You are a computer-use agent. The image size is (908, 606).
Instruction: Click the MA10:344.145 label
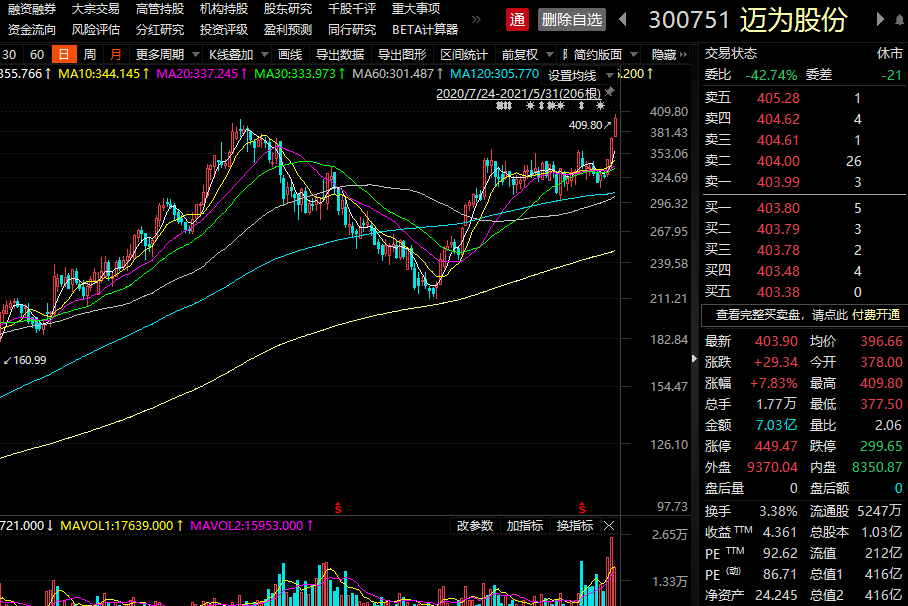[x=104, y=74]
